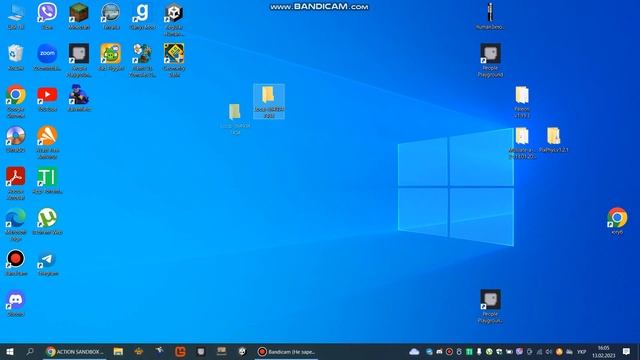Select the Telegram desktop shortcut

point(47,262)
